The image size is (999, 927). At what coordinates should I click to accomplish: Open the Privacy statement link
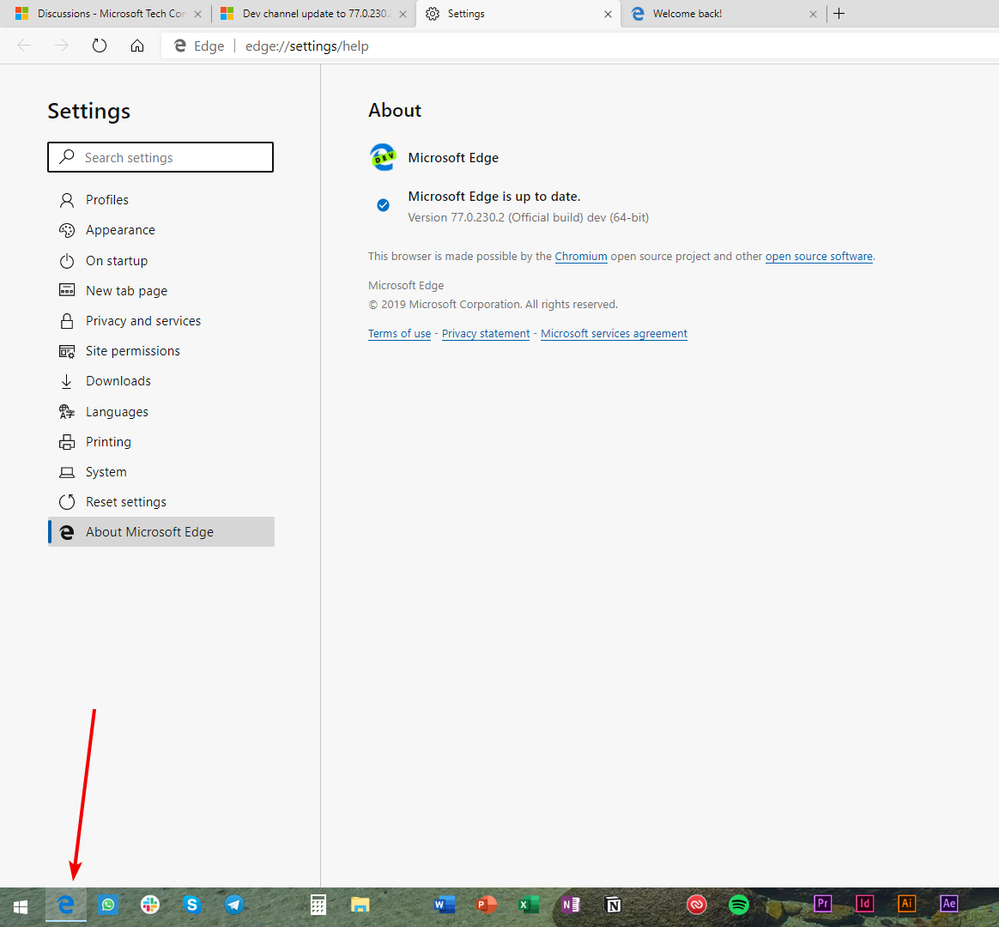click(485, 333)
